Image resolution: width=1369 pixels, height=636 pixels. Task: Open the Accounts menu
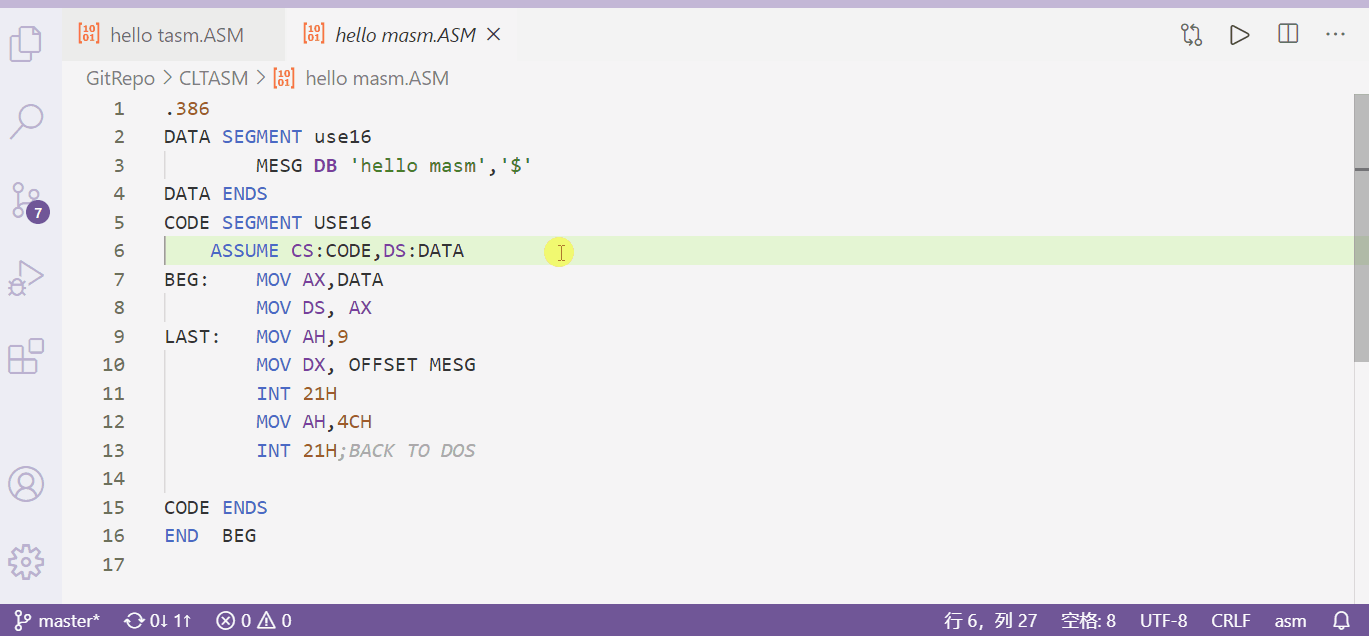click(26, 484)
